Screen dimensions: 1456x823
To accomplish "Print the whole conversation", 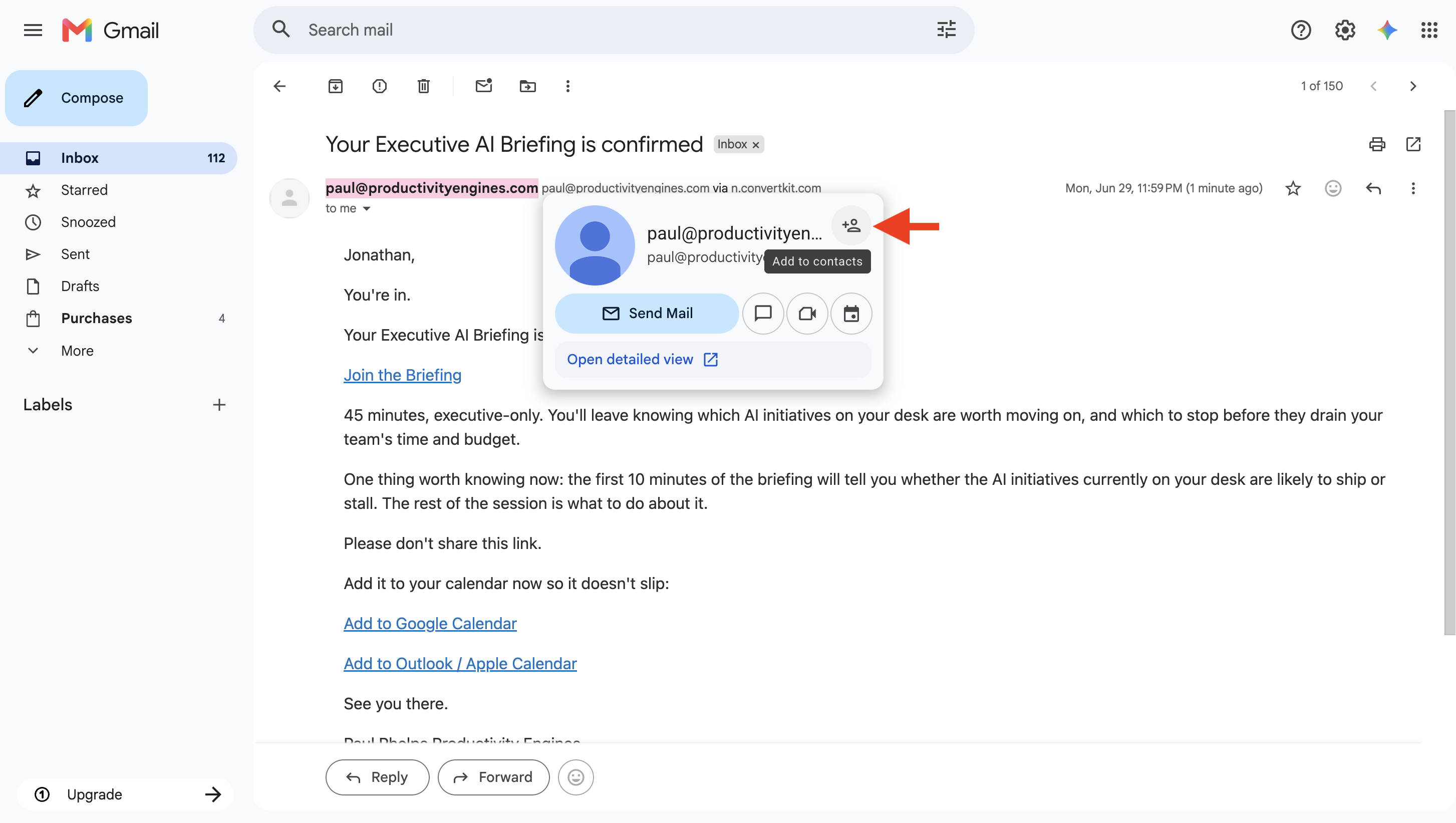I will pos(1377,144).
